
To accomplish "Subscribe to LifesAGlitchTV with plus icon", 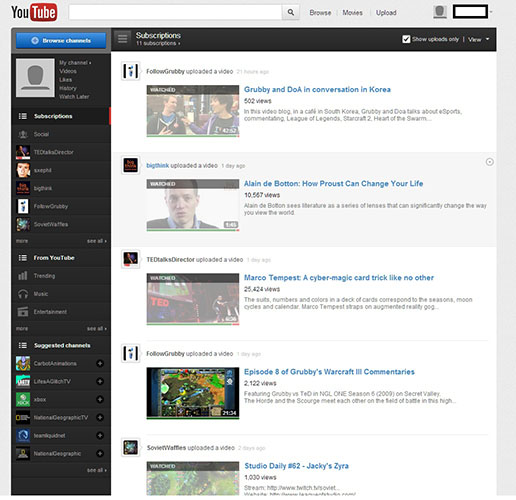I will (100, 381).
